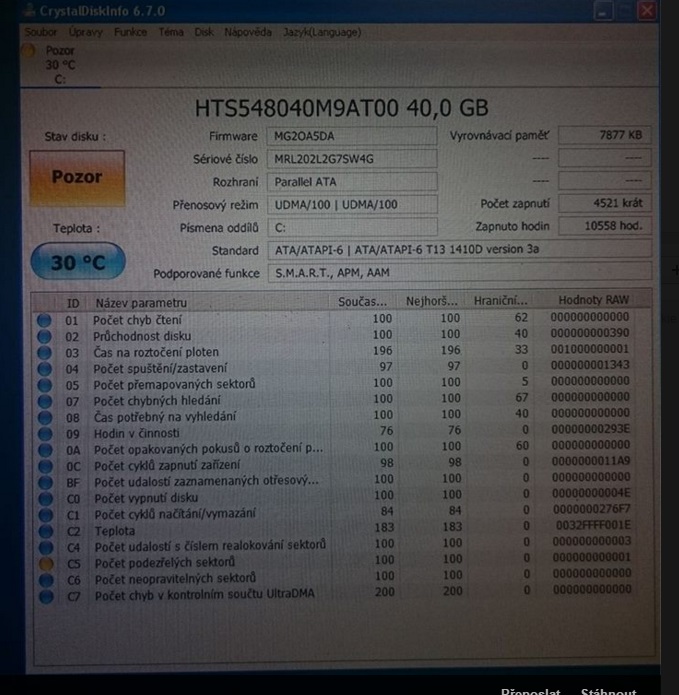Click blue status dot for 05 Počet přemapovaných sektorů
The height and width of the screenshot is (695, 679).
(x=44, y=385)
